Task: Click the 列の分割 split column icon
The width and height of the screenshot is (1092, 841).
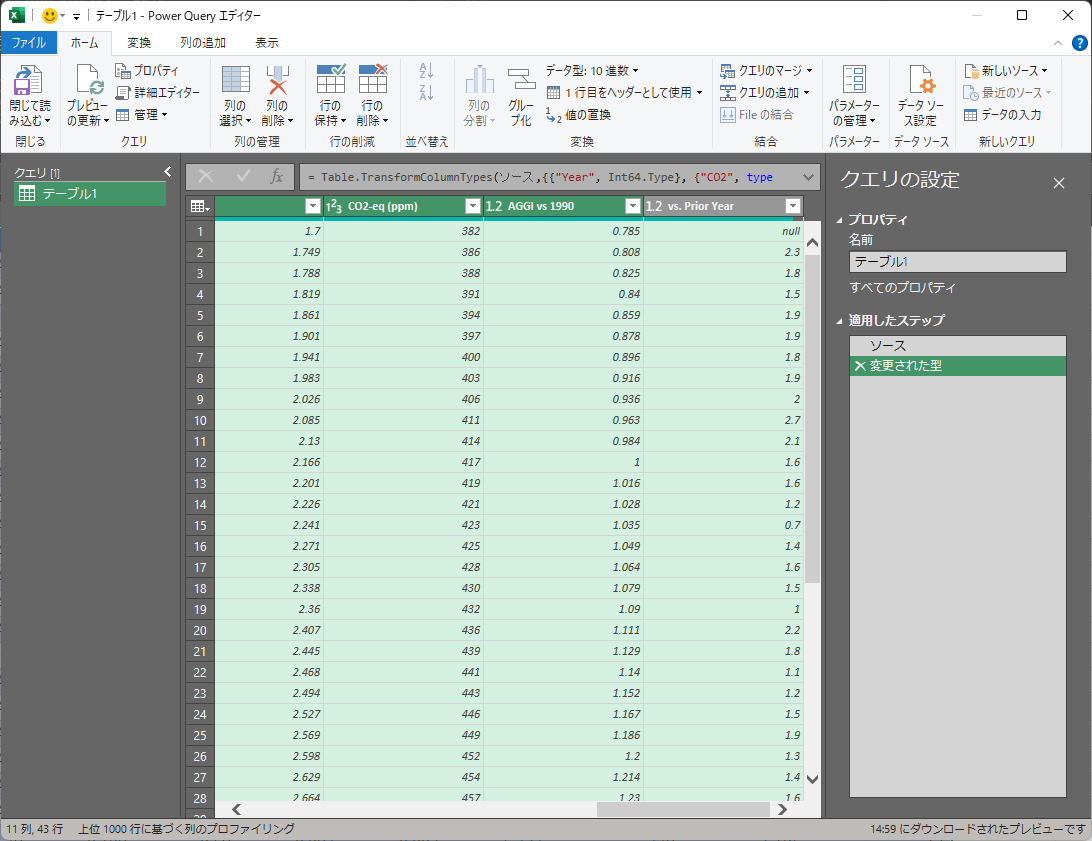Action: coord(479,79)
